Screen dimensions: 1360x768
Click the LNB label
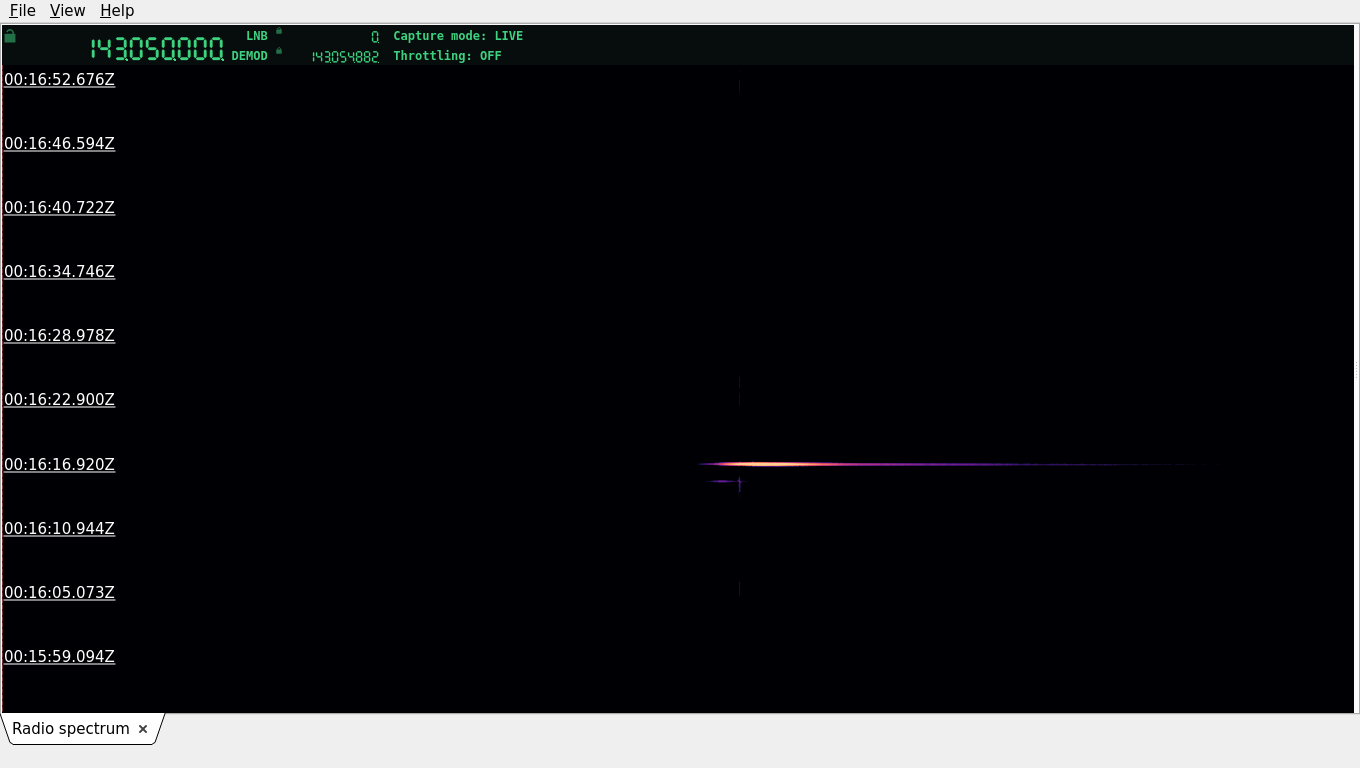coord(257,36)
